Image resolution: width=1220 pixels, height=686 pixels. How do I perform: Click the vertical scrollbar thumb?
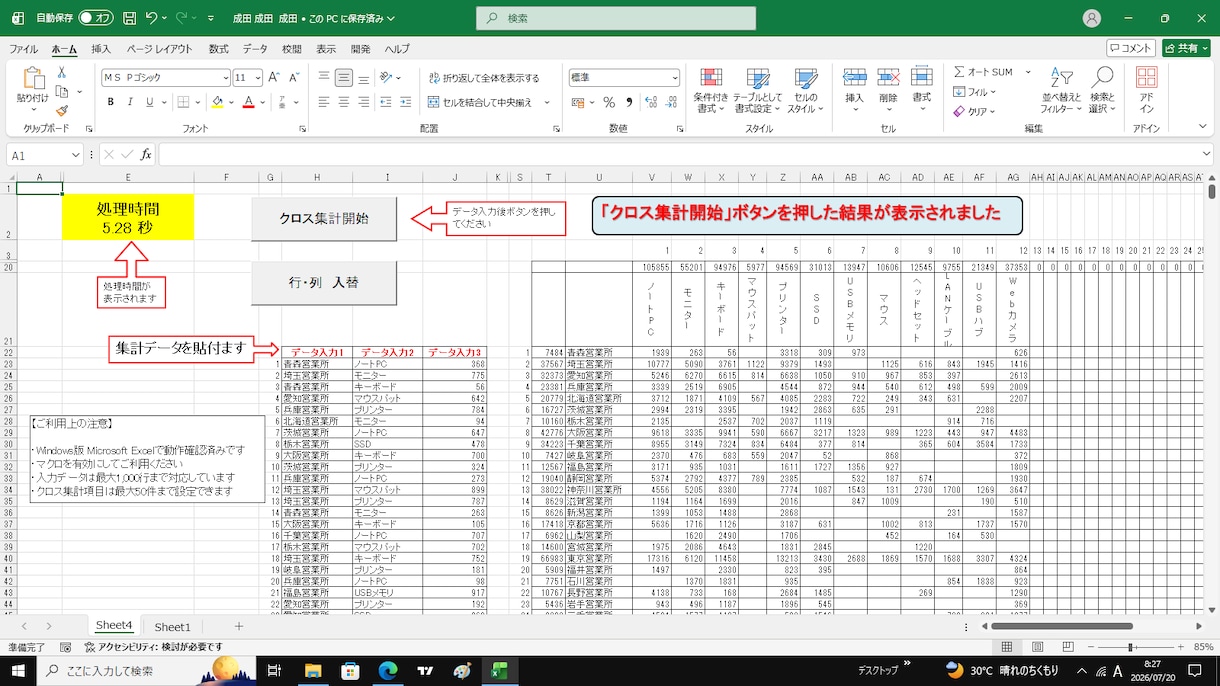coord(1212,191)
